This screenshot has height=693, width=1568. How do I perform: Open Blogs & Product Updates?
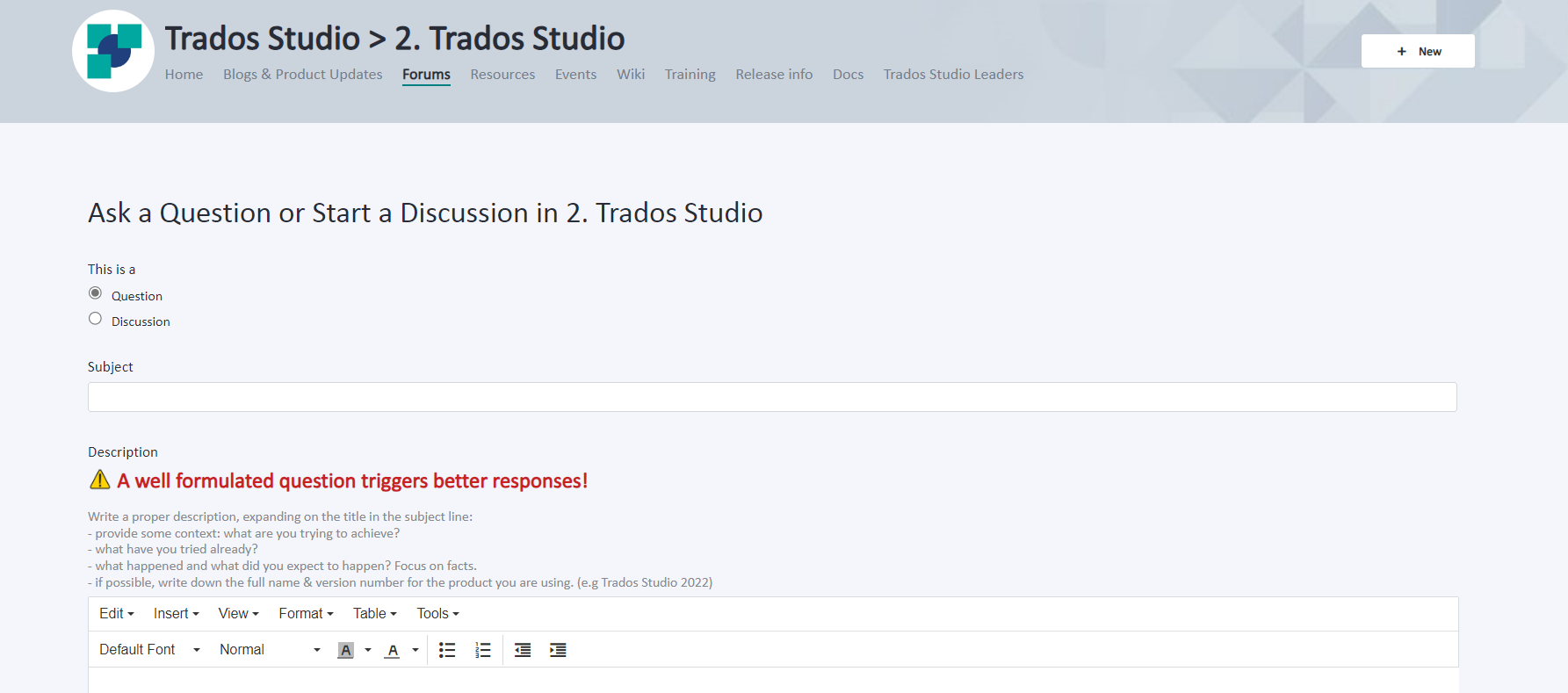[x=303, y=75]
